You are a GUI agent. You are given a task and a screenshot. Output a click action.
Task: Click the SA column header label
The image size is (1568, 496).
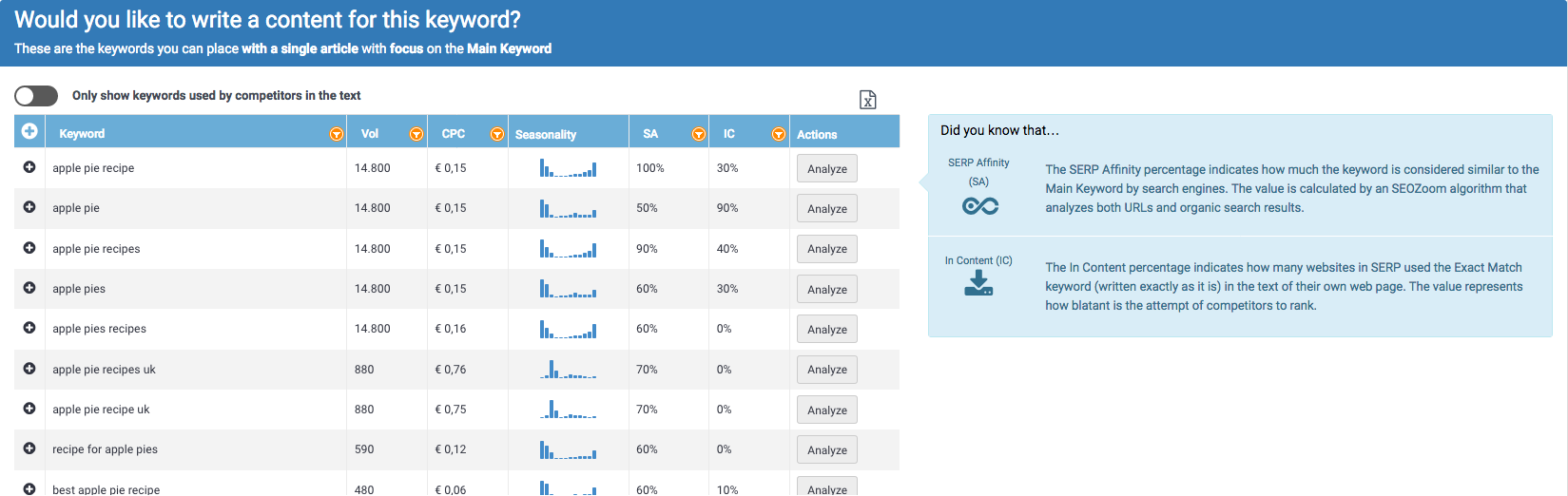point(650,134)
